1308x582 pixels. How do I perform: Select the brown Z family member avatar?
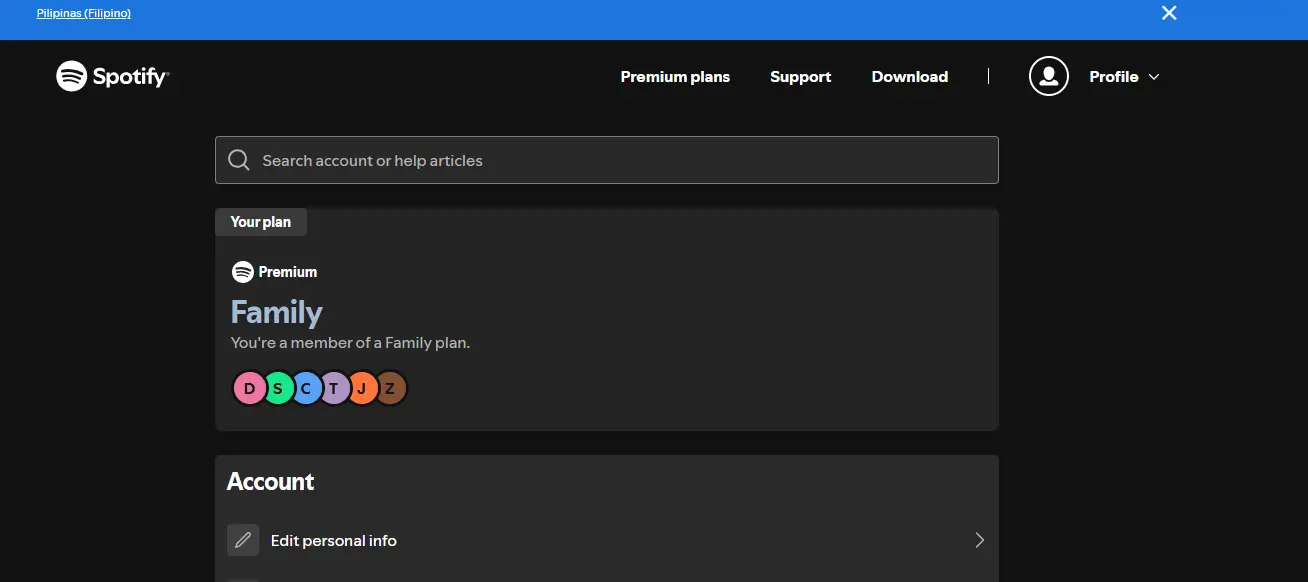(390, 388)
